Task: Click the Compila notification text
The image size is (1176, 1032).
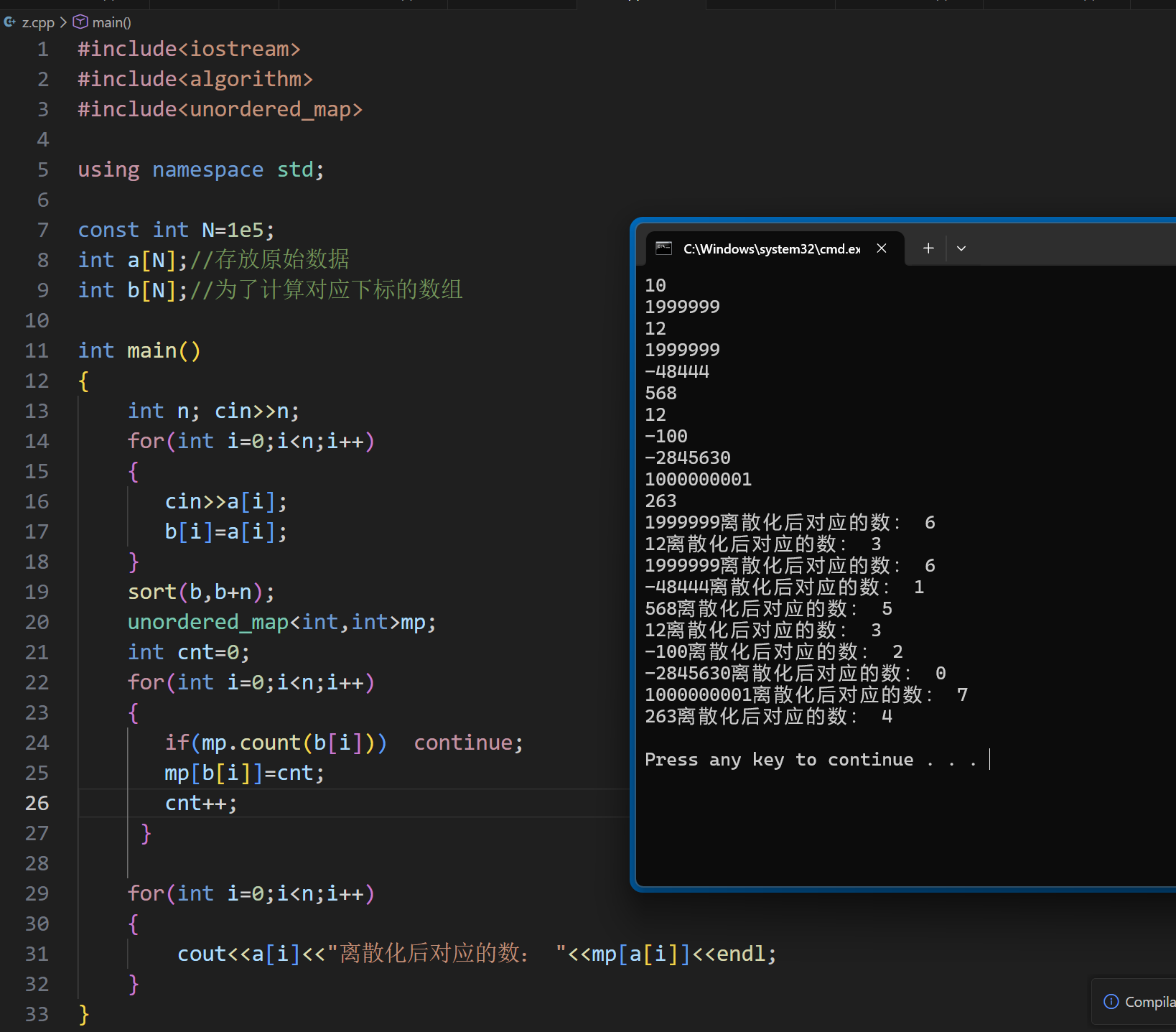Action: point(1150,1002)
